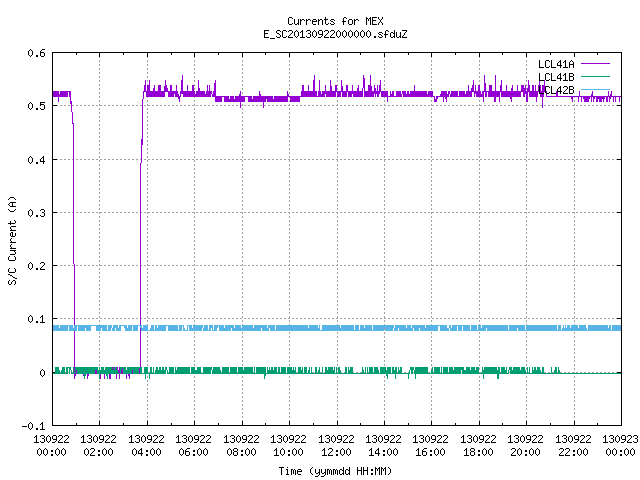Click the LCL41A legend label
Image resolution: width=640 pixels, height=480 pixels.
(x=556, y=64)
